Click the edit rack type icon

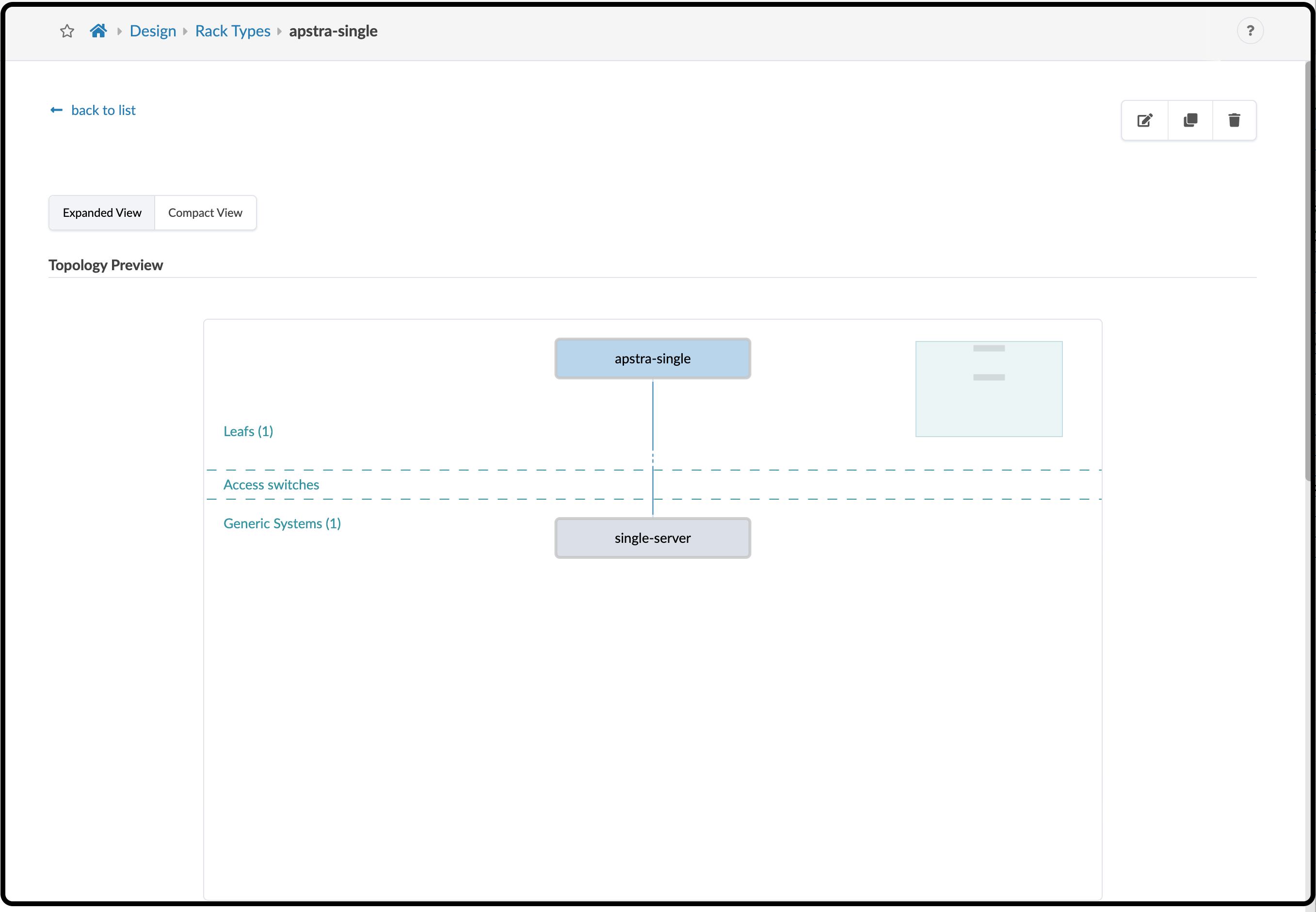[x=1145, y=120]
